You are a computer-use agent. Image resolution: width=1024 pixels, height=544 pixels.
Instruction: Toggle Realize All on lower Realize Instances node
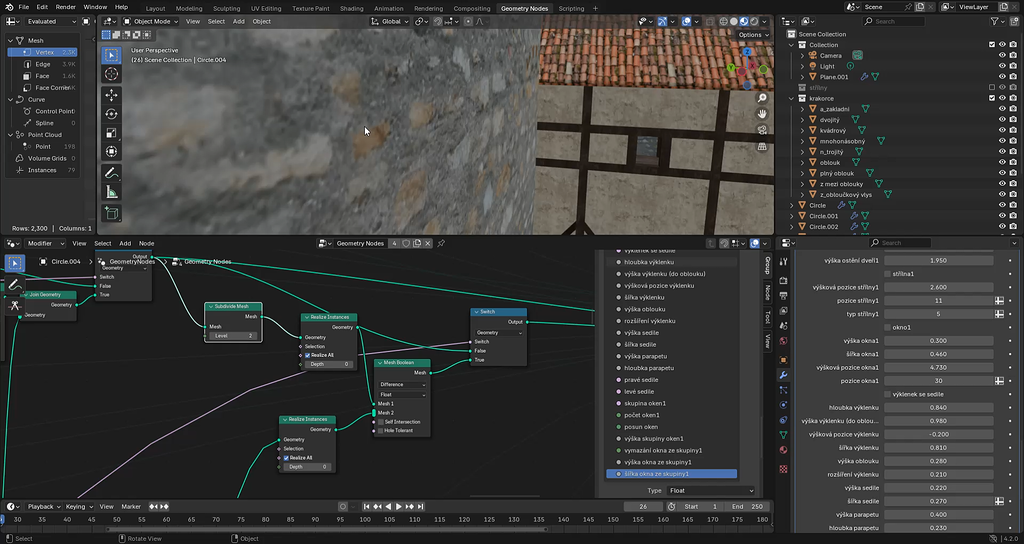[286, 458]
